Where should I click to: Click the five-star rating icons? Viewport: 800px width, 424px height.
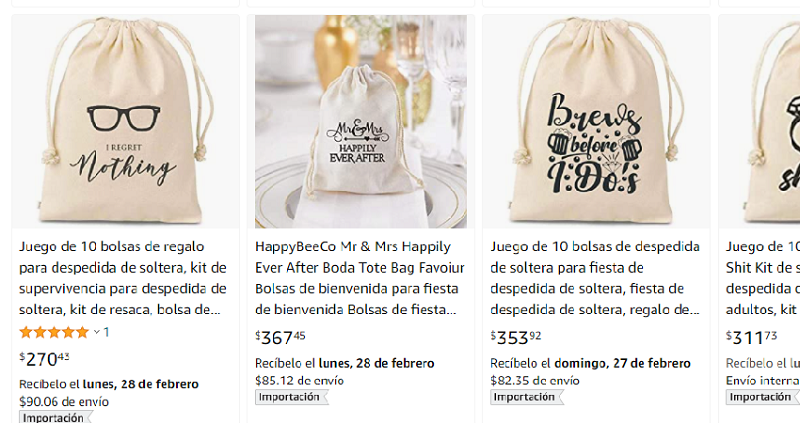point(54,333)
